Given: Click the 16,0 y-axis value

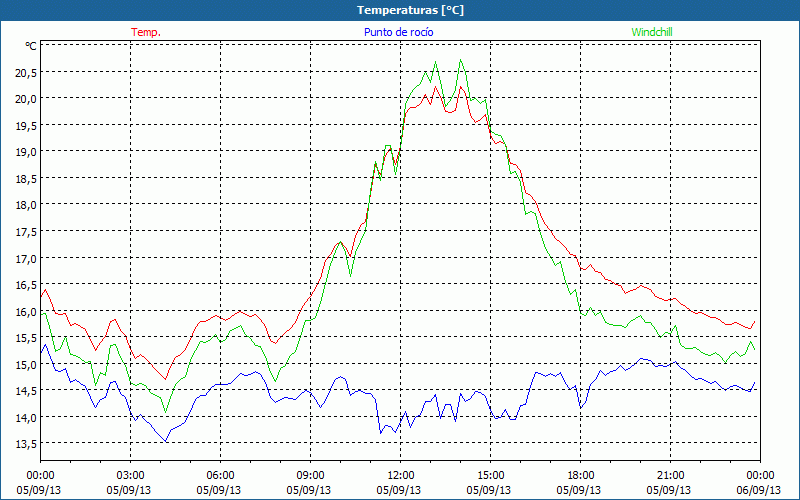Looking at the screenshot, I should coord(26,312).
